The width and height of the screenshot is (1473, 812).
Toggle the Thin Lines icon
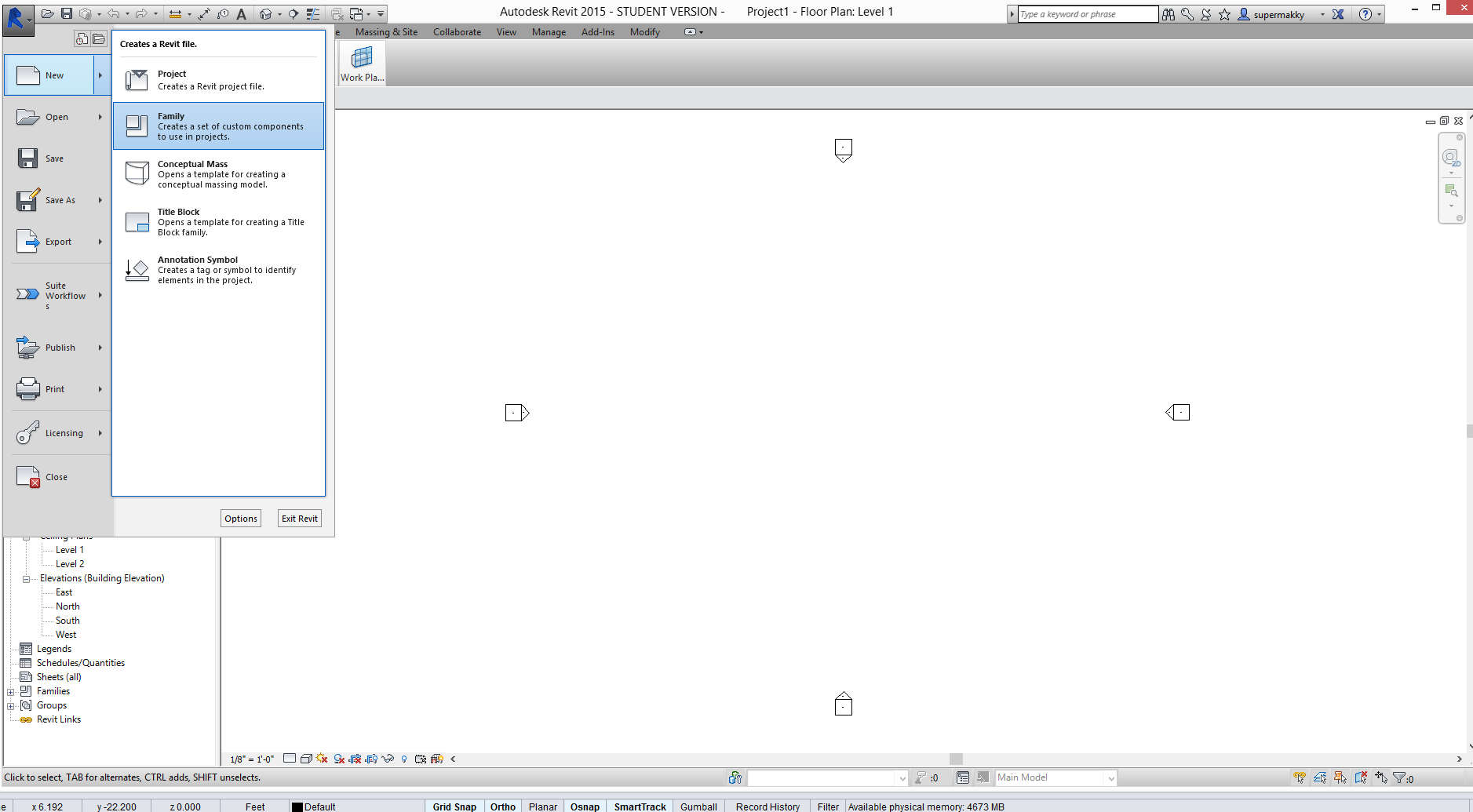click(313, 14)
